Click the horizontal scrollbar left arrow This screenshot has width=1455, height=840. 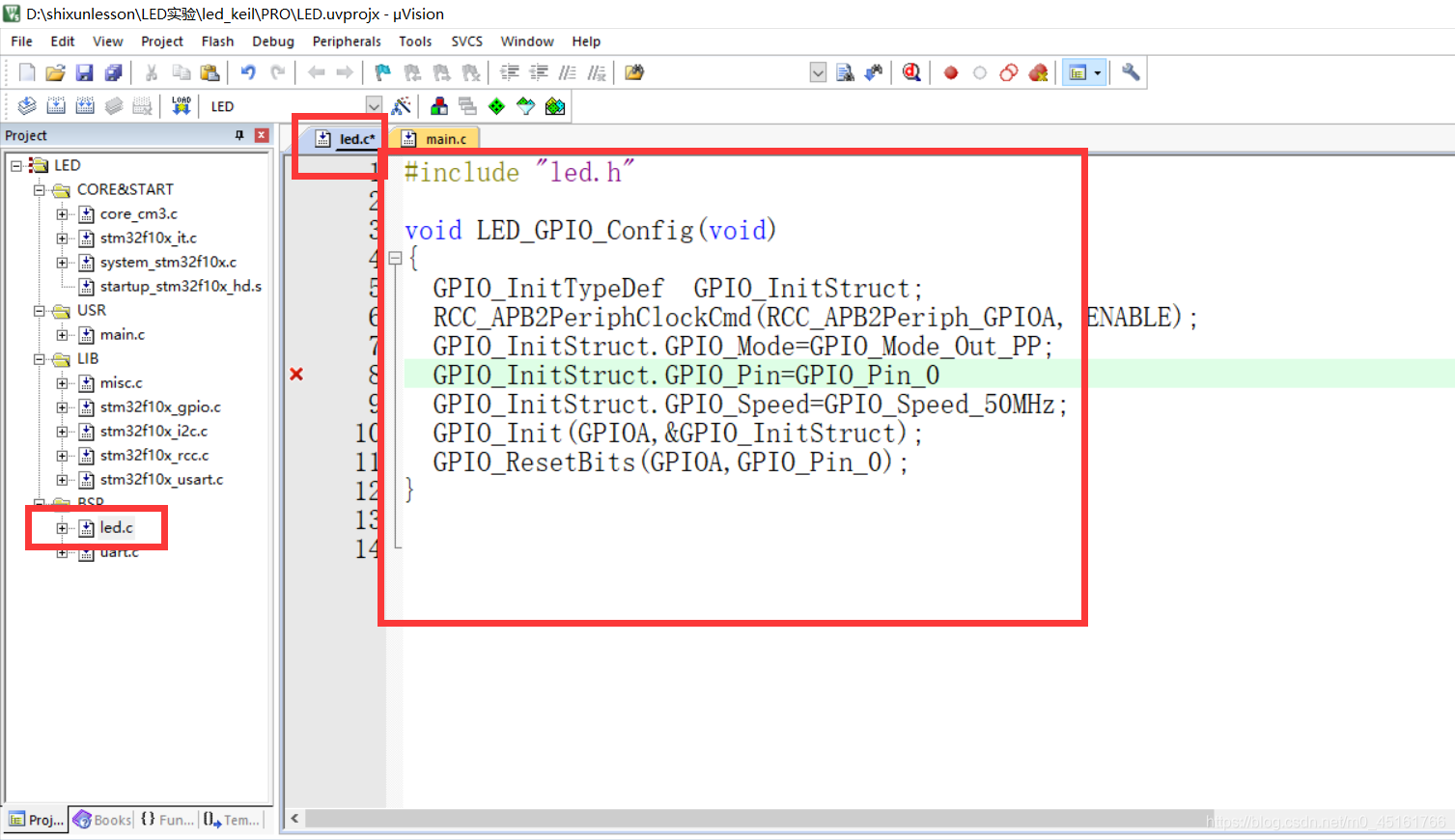294,819
